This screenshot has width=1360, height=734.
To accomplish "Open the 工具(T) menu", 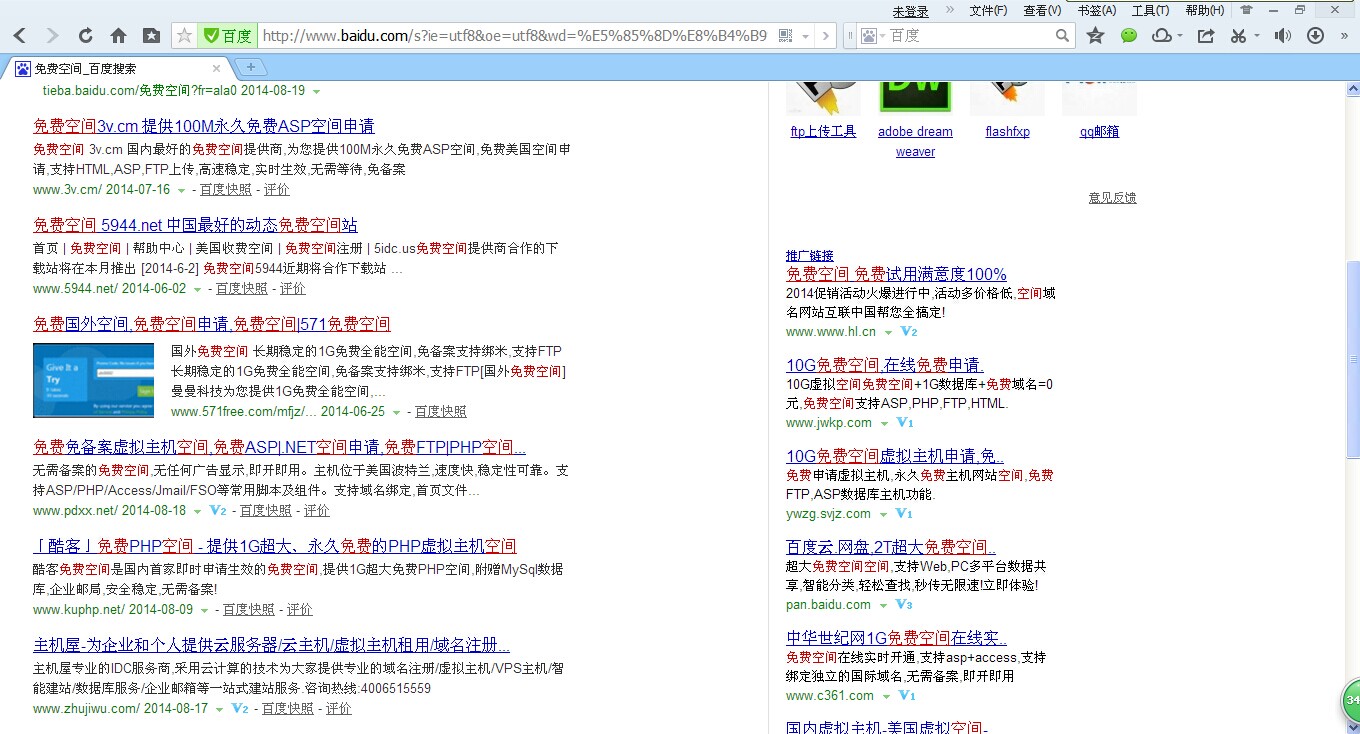I will coord(1150,10).
